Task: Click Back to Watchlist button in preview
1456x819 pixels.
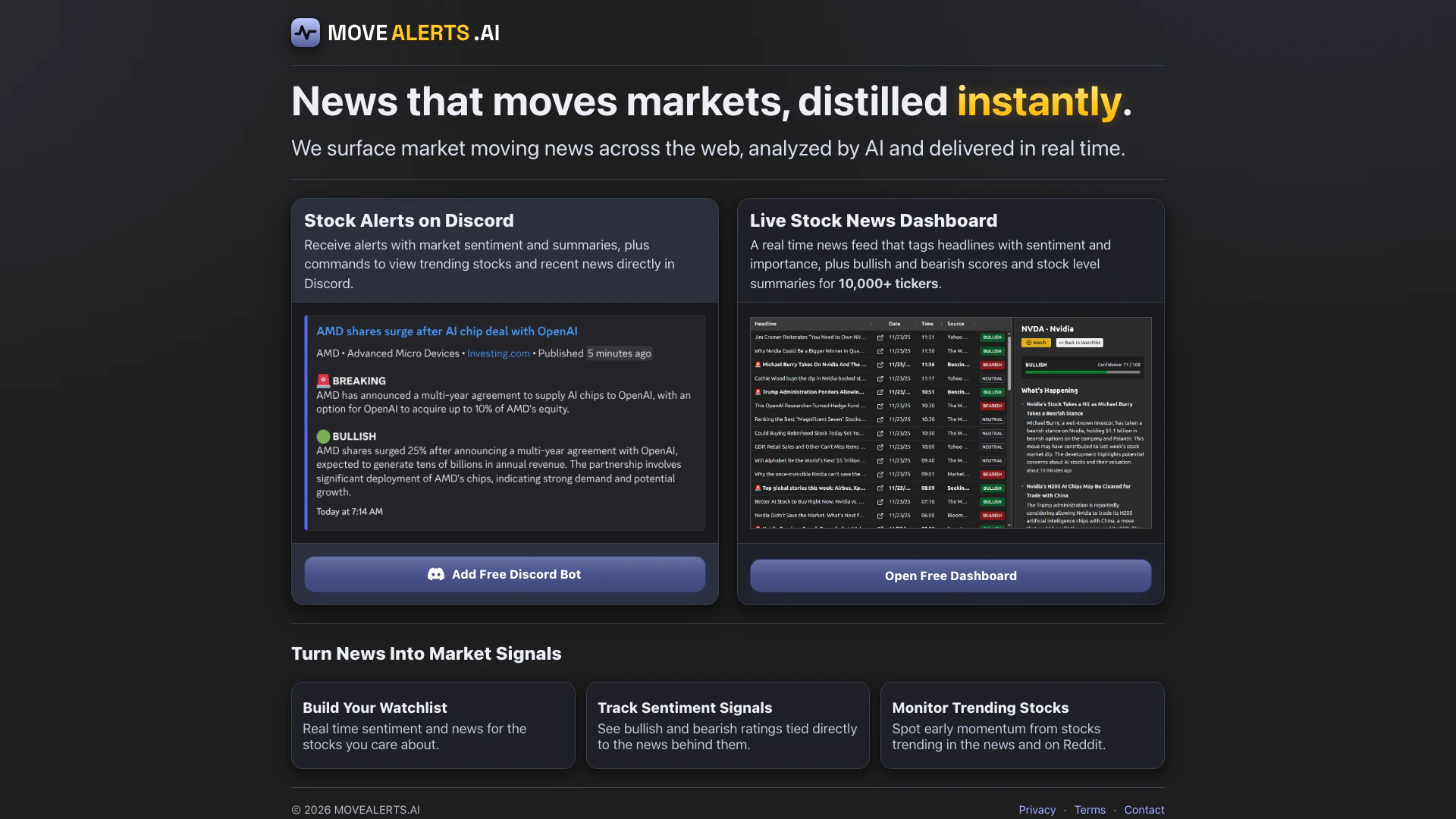Action: [x=1080, y=343]
